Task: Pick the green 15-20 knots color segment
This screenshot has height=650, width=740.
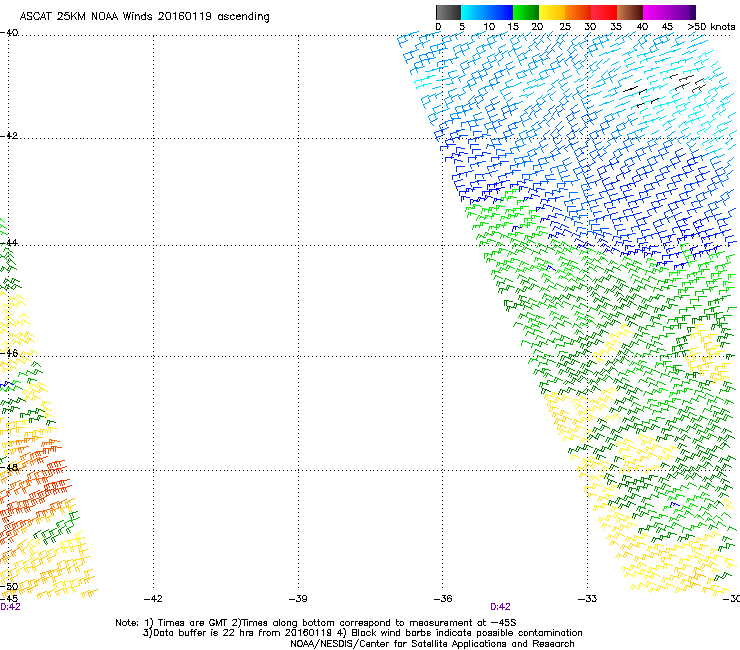Action: (x=526, y=12)
